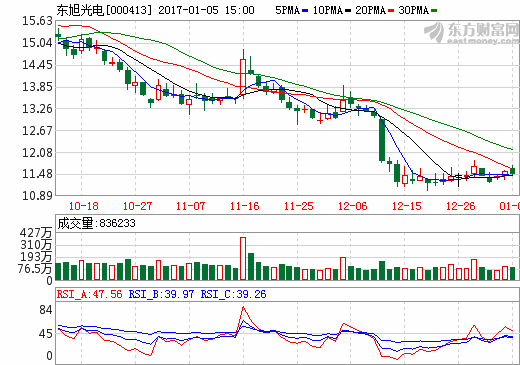Click the RSI_B:39.97 indicator value
Image resolution: width=520 pixels, height=365 pixels.
click(x=161, y=294)
